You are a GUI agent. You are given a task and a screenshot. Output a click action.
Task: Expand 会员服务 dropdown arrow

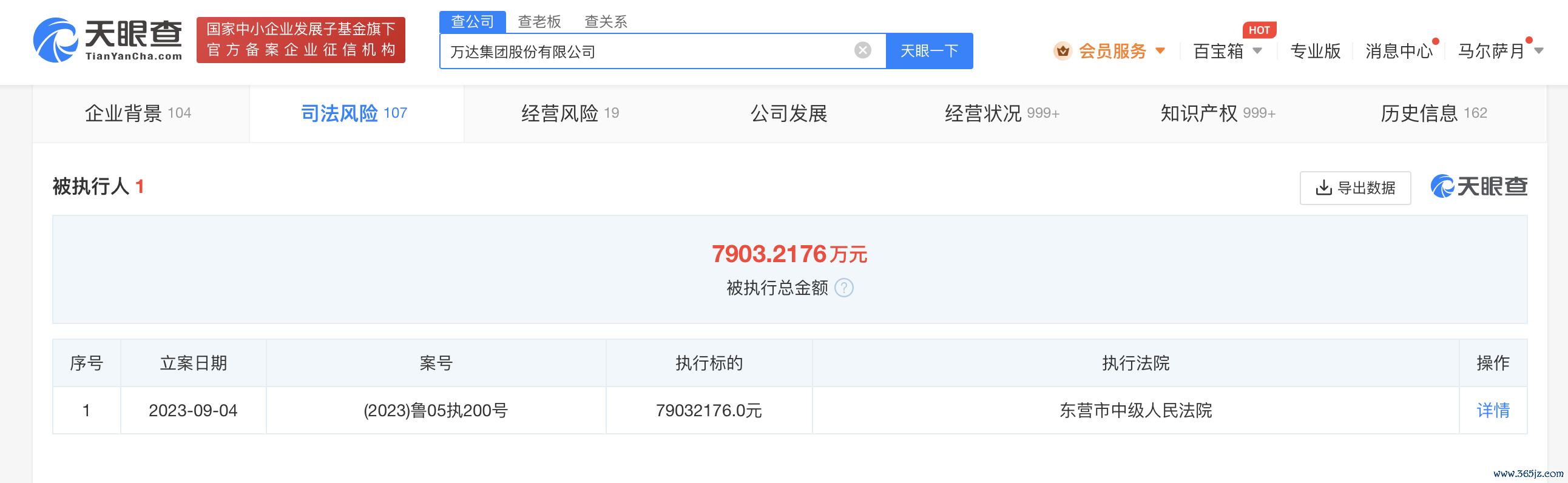pos(1160,51)
